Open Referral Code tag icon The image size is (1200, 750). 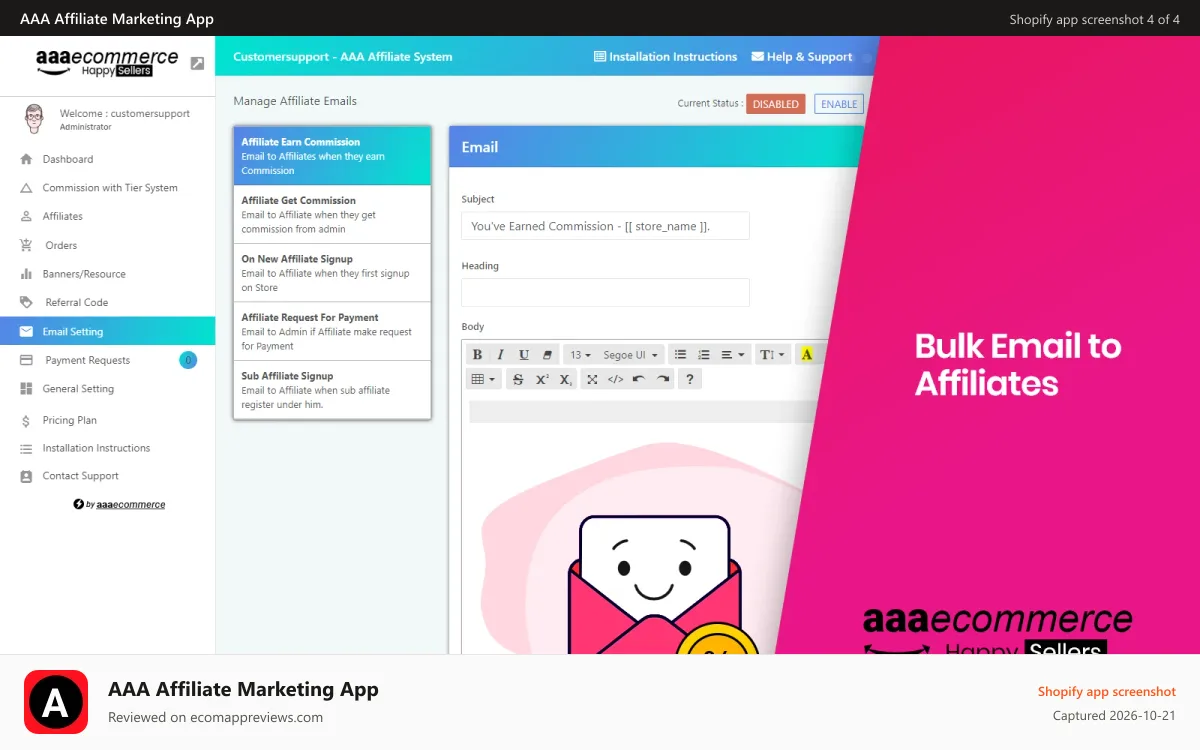pyautogui.click(x=26, y=302)
